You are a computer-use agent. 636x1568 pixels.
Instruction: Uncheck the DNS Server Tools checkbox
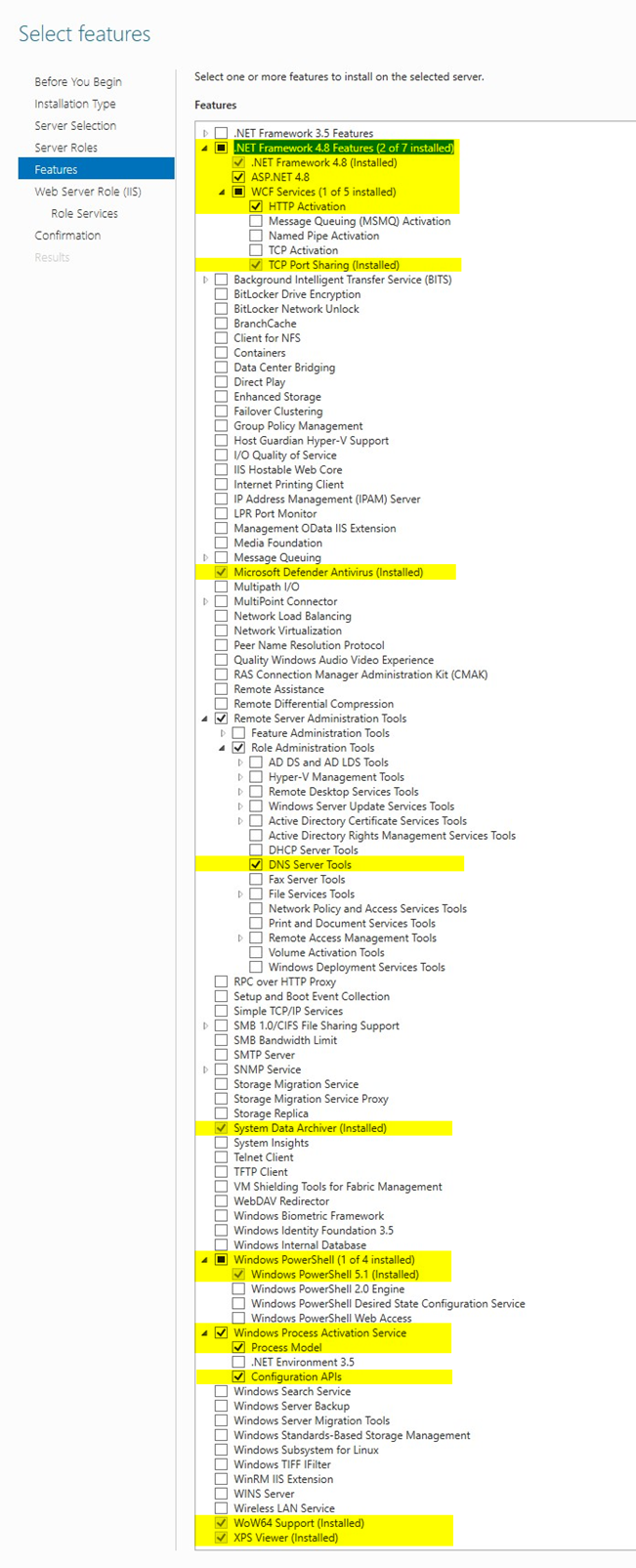pos(256,864)
